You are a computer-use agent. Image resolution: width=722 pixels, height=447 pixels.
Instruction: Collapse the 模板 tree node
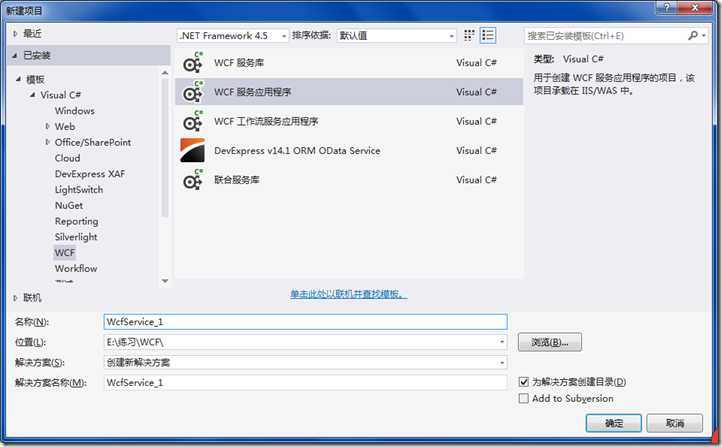18,79
